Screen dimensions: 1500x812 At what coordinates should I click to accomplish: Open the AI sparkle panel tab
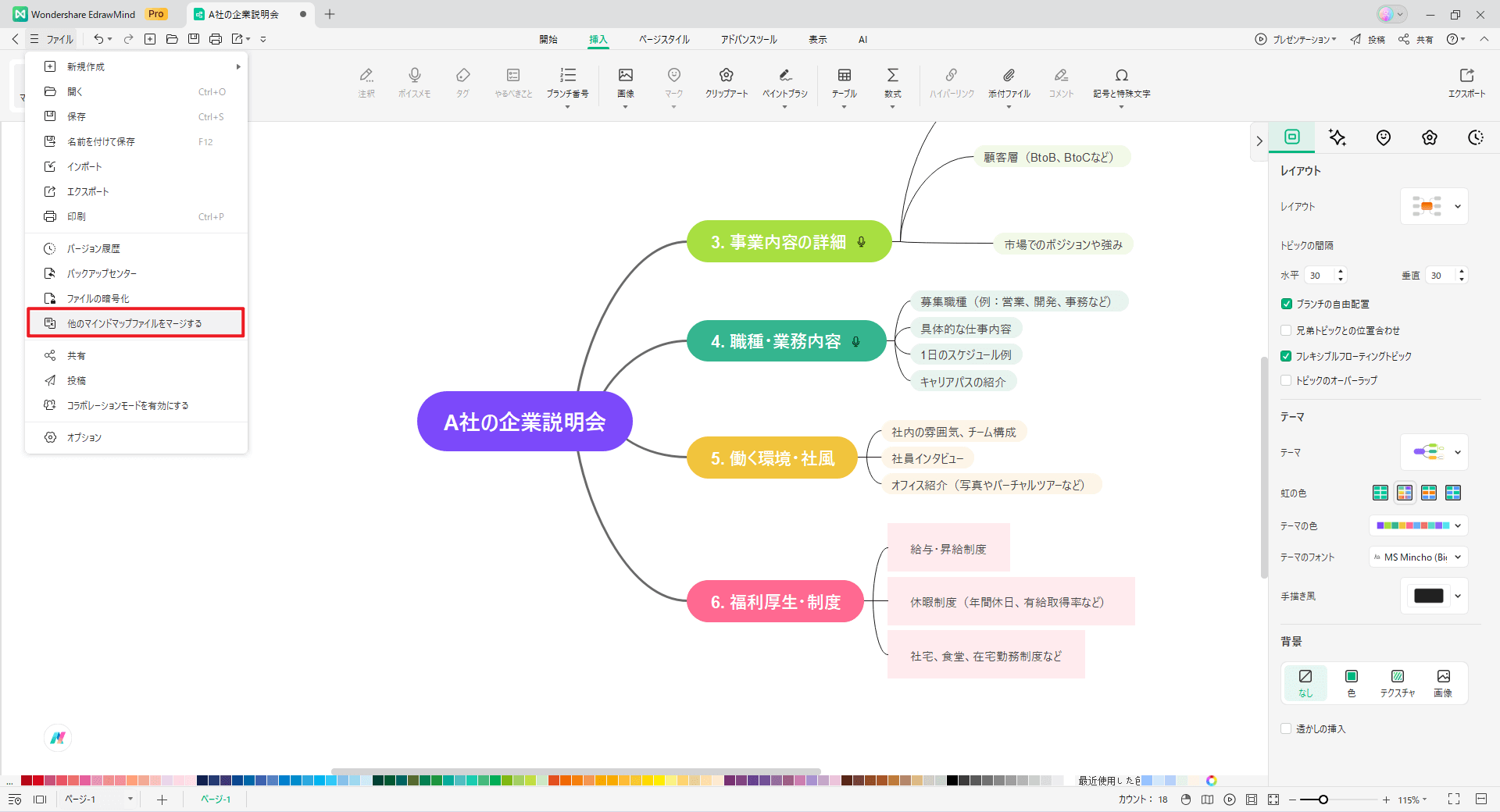tap(1337, 137)
